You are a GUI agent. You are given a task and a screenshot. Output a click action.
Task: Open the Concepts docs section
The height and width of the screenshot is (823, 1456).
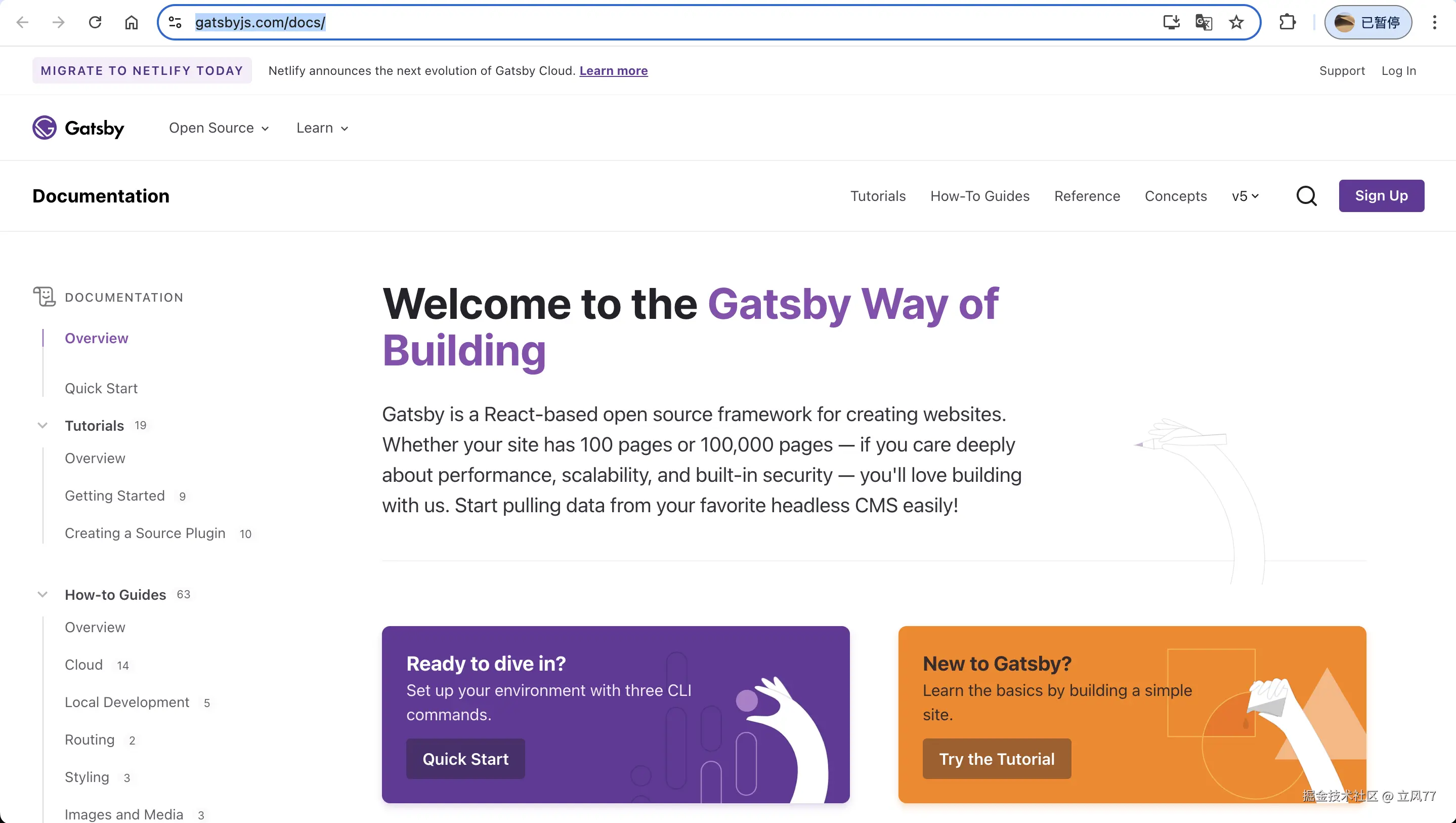click(x=1175, y=196)
